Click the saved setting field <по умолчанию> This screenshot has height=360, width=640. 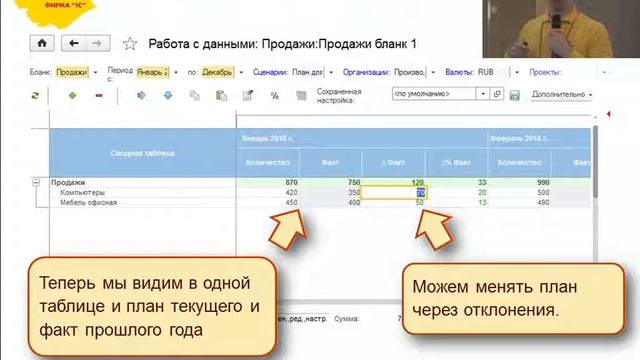(x=434, y=94)
